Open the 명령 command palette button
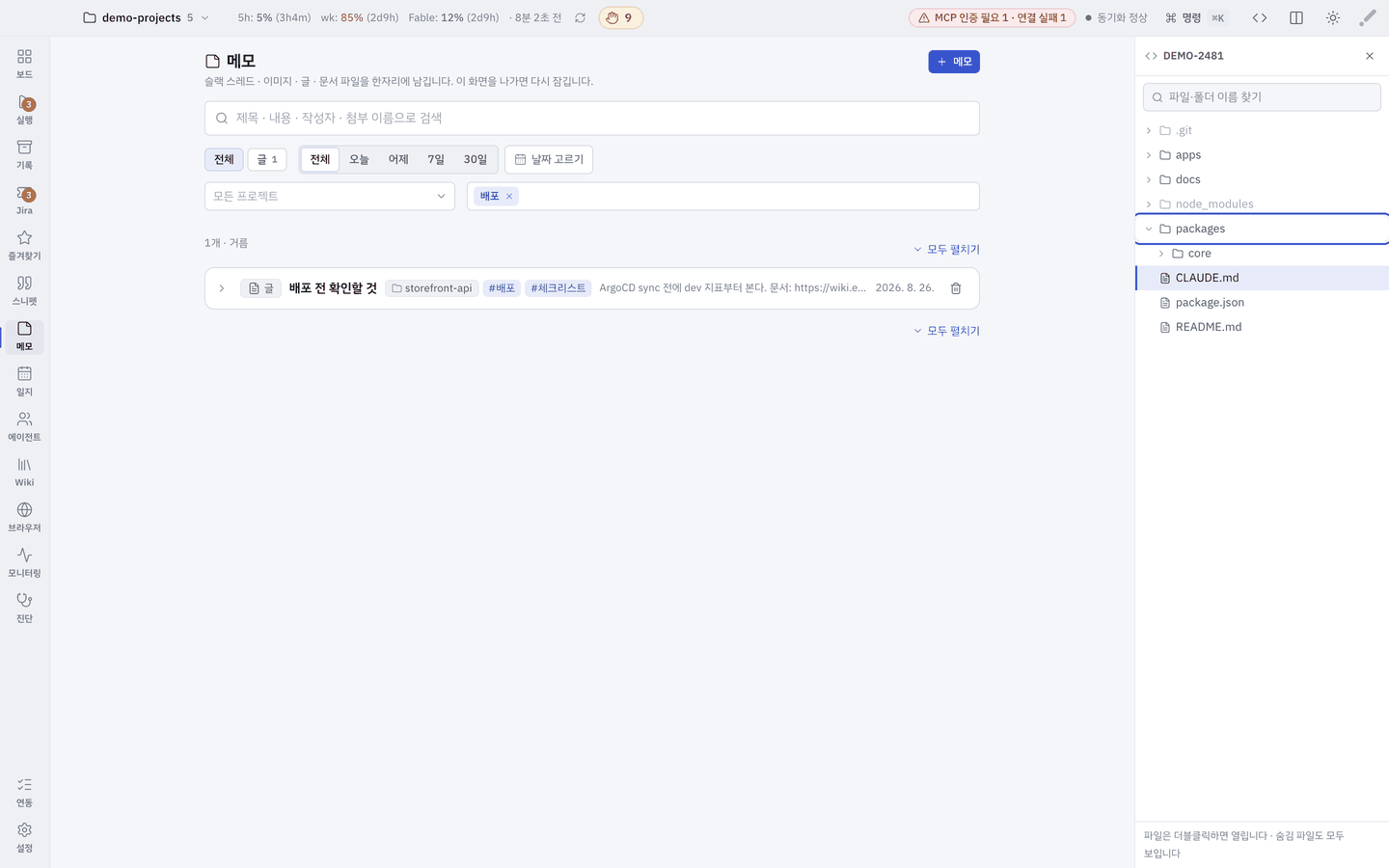 1196,18
